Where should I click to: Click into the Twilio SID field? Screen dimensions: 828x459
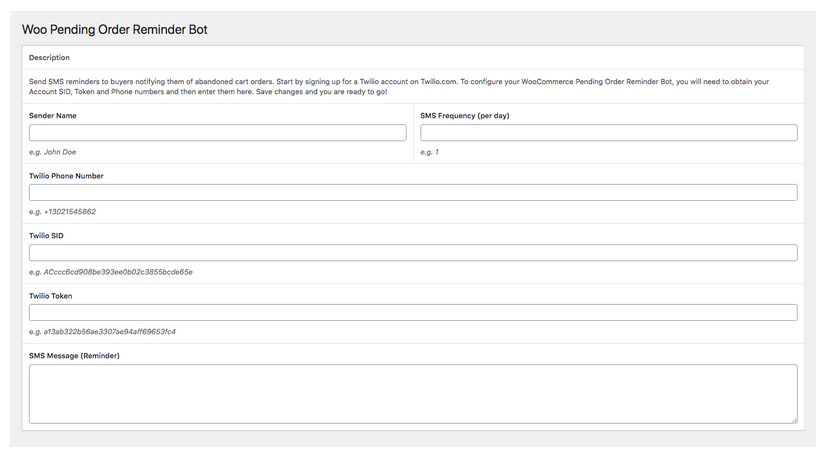click(413, 252)
